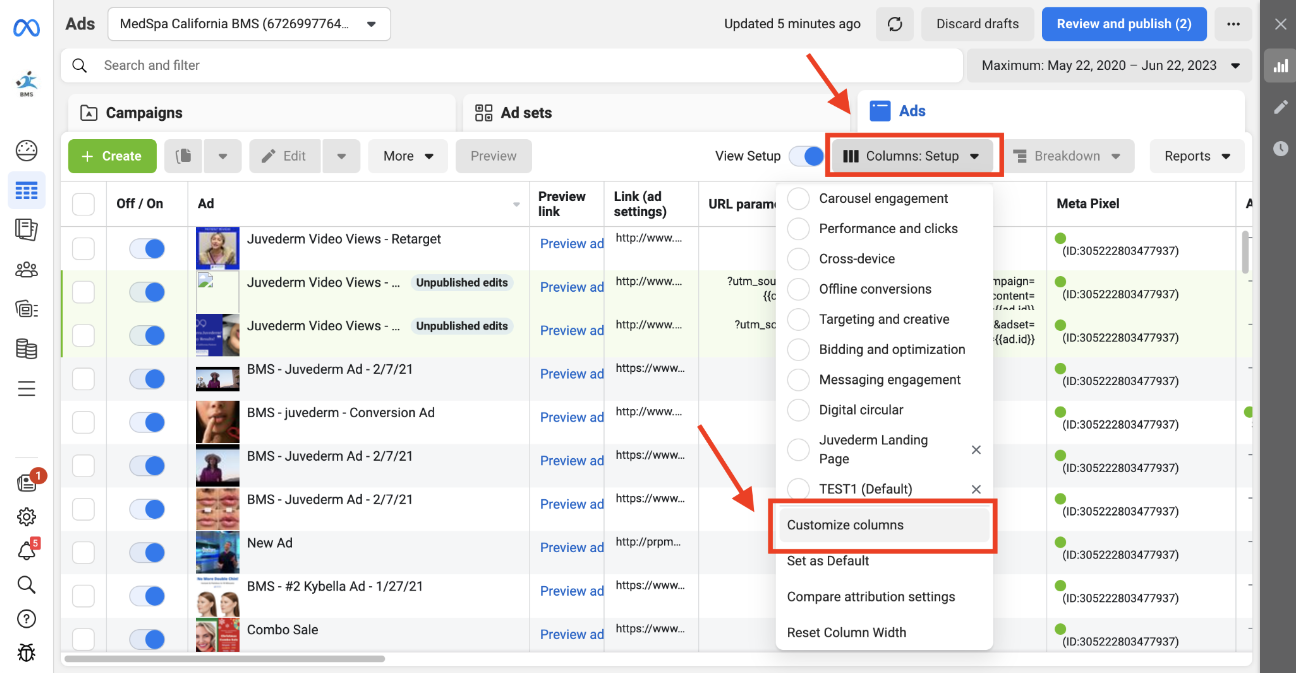Click the green Create button
The width and height of the screenshot is (1298, 676).
point(112,156)
